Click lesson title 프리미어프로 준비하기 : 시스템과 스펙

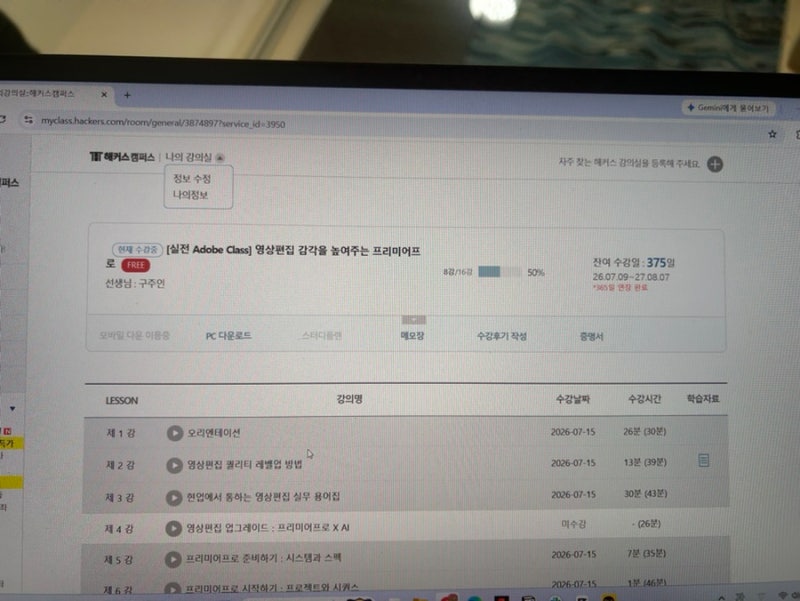click(263, 559)
